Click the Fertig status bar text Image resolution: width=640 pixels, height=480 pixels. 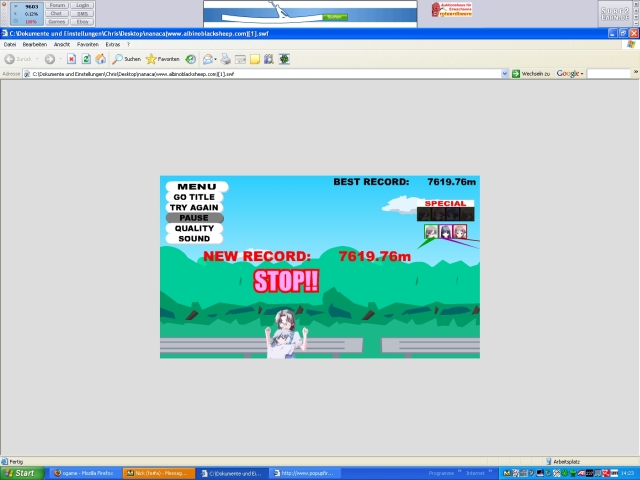[x=16, y=462]
